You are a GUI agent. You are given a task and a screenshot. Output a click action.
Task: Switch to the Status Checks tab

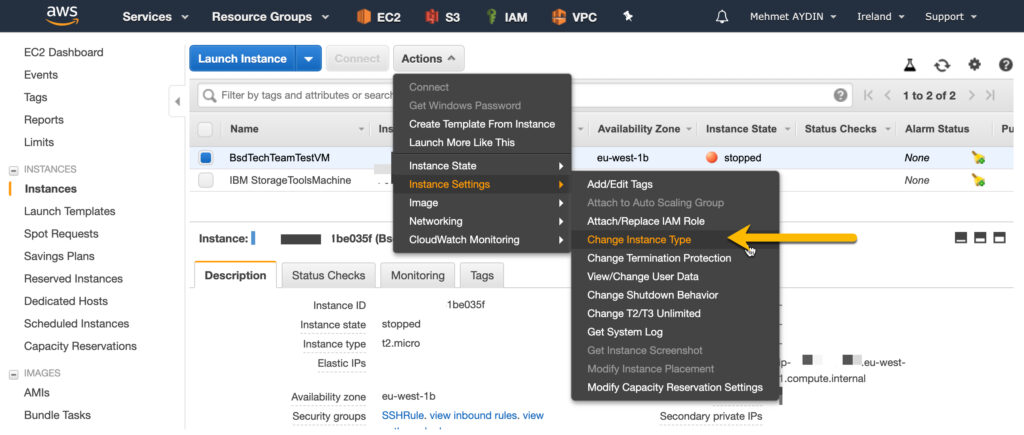pyautogui.click(x=328, y=275)
